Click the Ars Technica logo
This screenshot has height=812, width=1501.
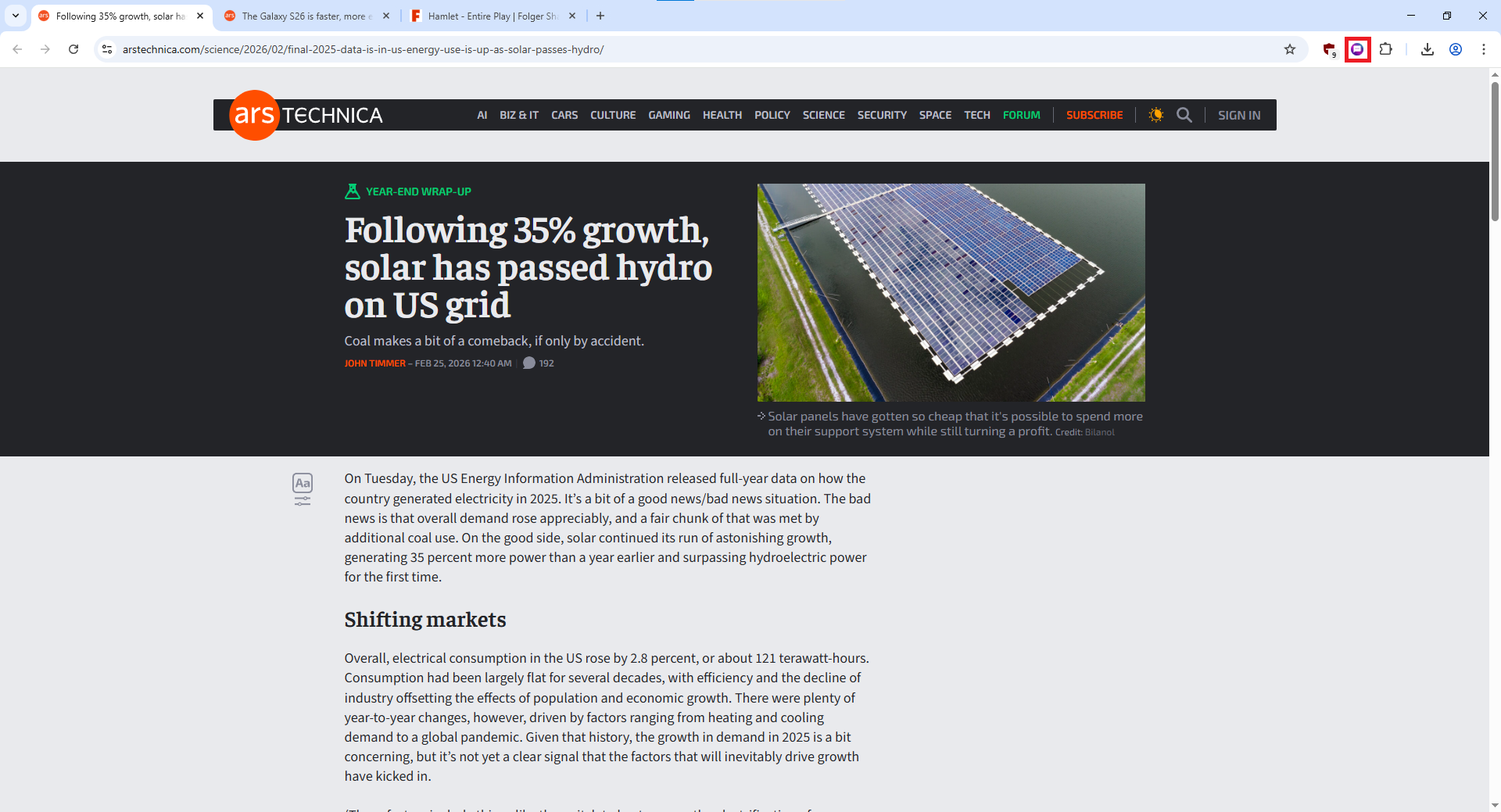pyautogui.click(x=306, y=115)
